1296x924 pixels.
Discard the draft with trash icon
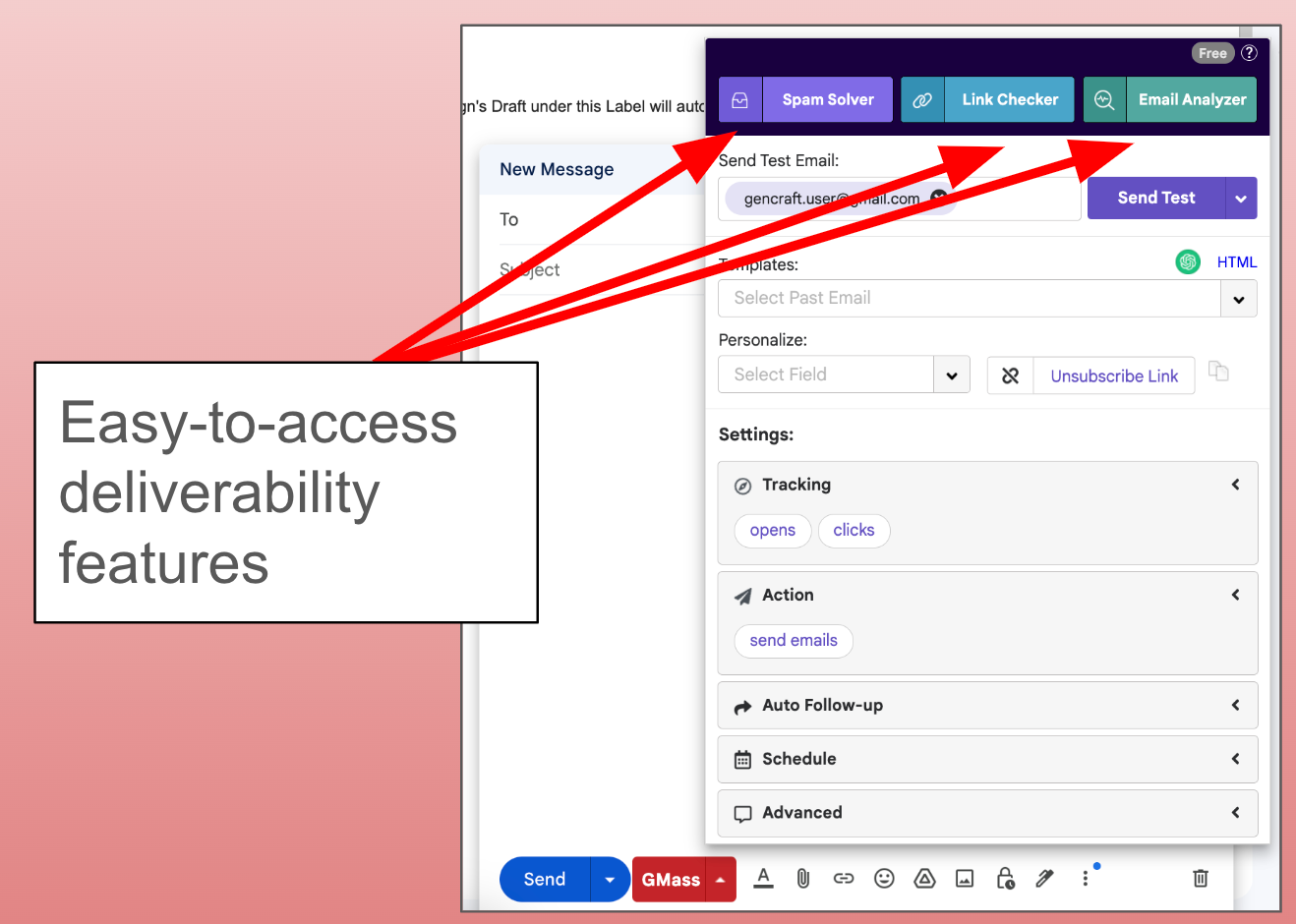point(1201,878)
